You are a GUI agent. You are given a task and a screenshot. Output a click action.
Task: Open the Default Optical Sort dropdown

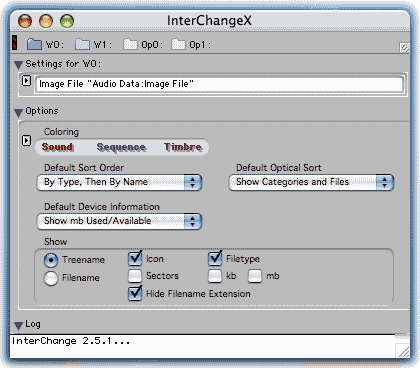point(311,182)
